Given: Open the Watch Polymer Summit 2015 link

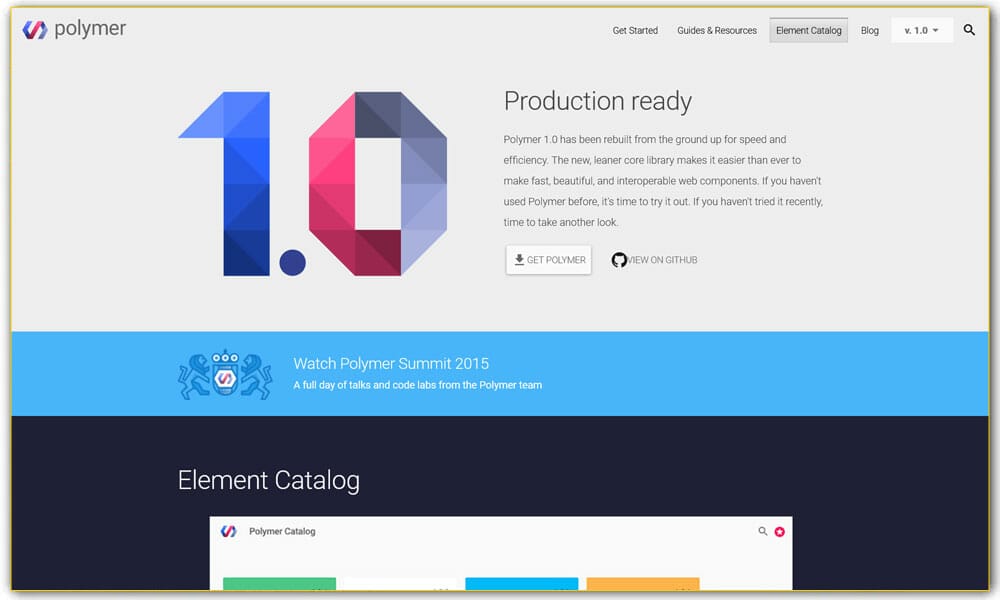Looking at the screenshot, I should (391, 364).
